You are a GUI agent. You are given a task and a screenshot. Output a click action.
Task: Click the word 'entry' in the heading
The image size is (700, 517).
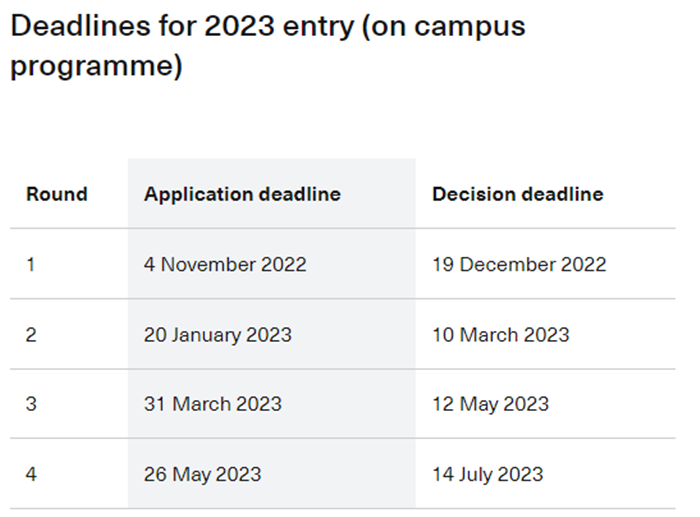(318, 27)
